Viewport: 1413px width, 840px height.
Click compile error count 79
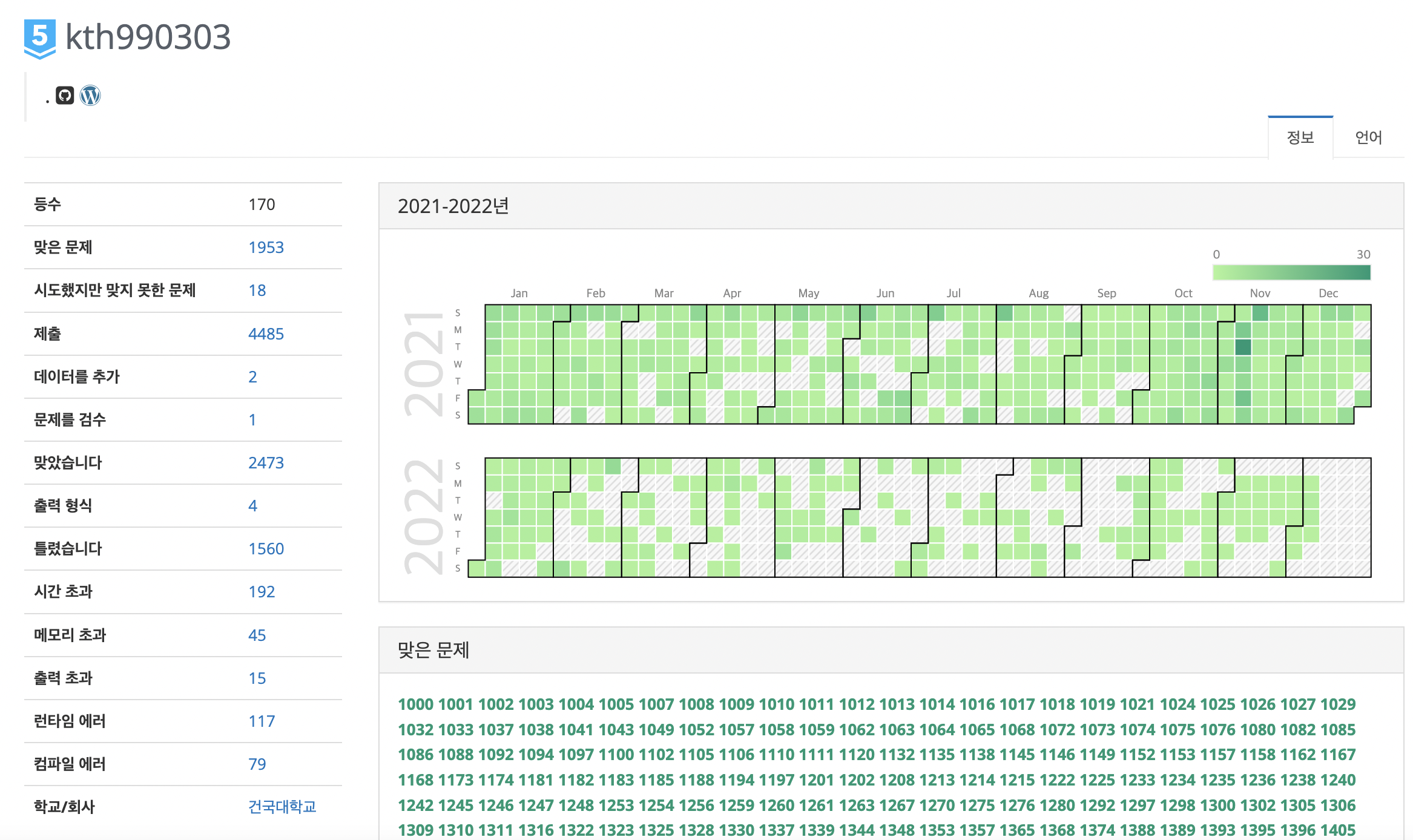257,764
